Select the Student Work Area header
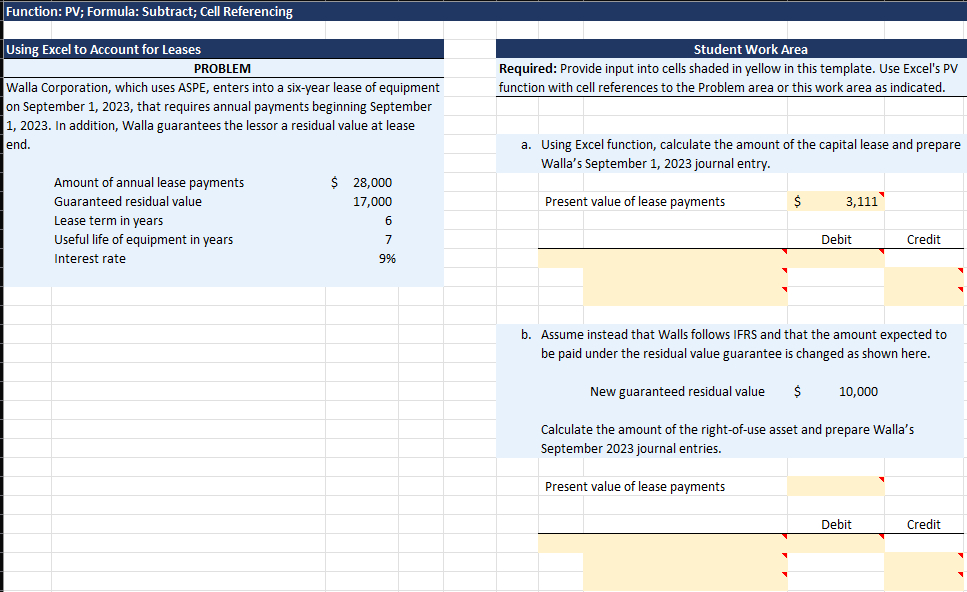The height and width of the screenshot is (592, 967). 751,48
